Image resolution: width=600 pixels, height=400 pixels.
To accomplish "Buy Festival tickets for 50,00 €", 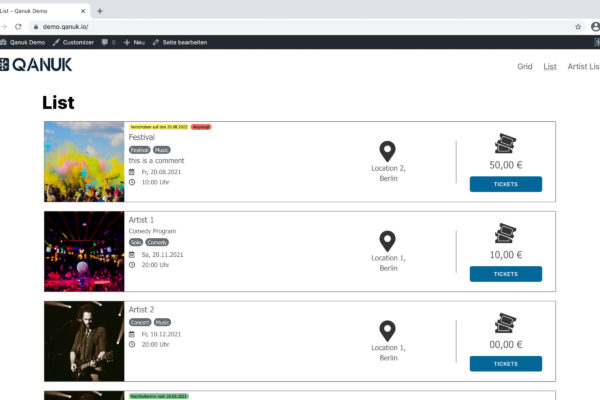I will tap(505, 184).
